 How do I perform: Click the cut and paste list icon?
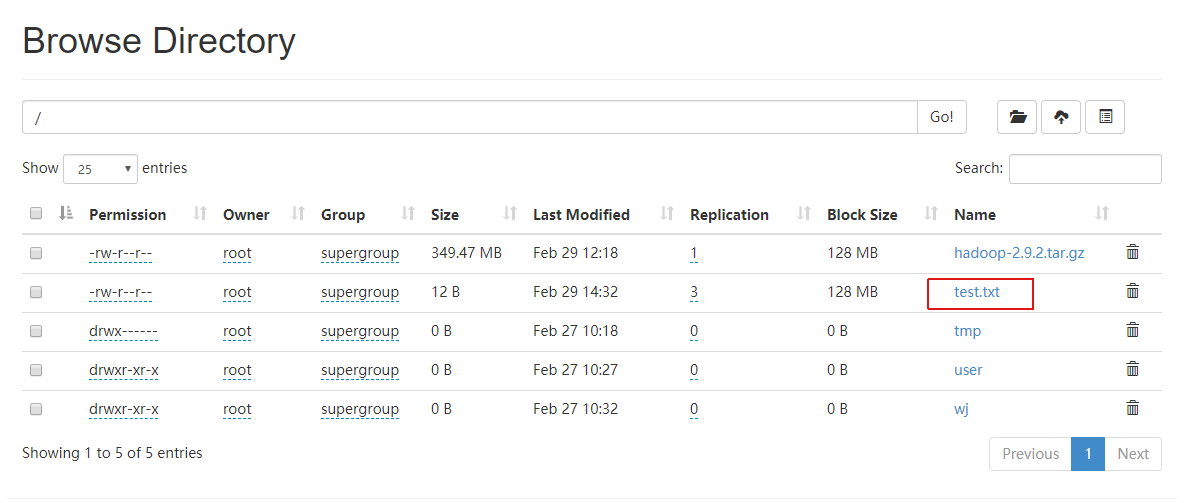tap(1105, 117)
